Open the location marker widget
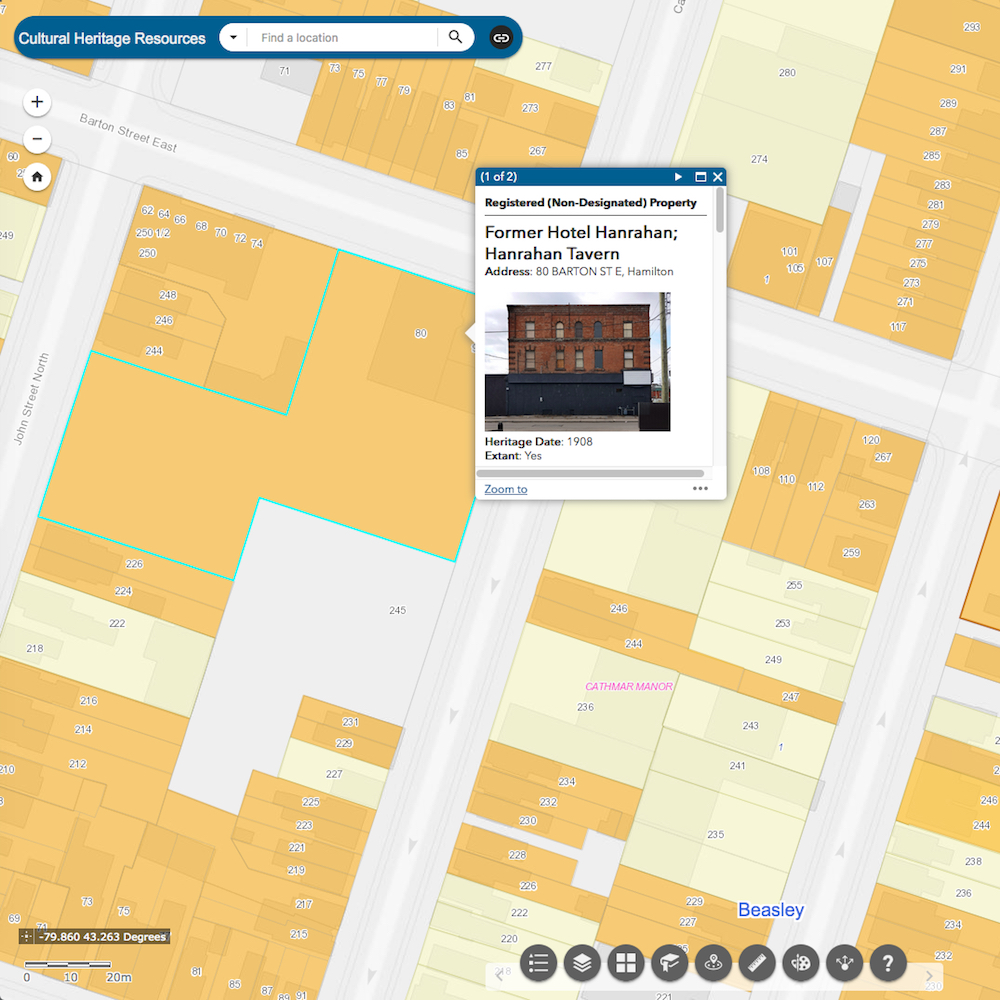The height and width of the screenshot is (1000, 1000). click(x=714, y=963)
